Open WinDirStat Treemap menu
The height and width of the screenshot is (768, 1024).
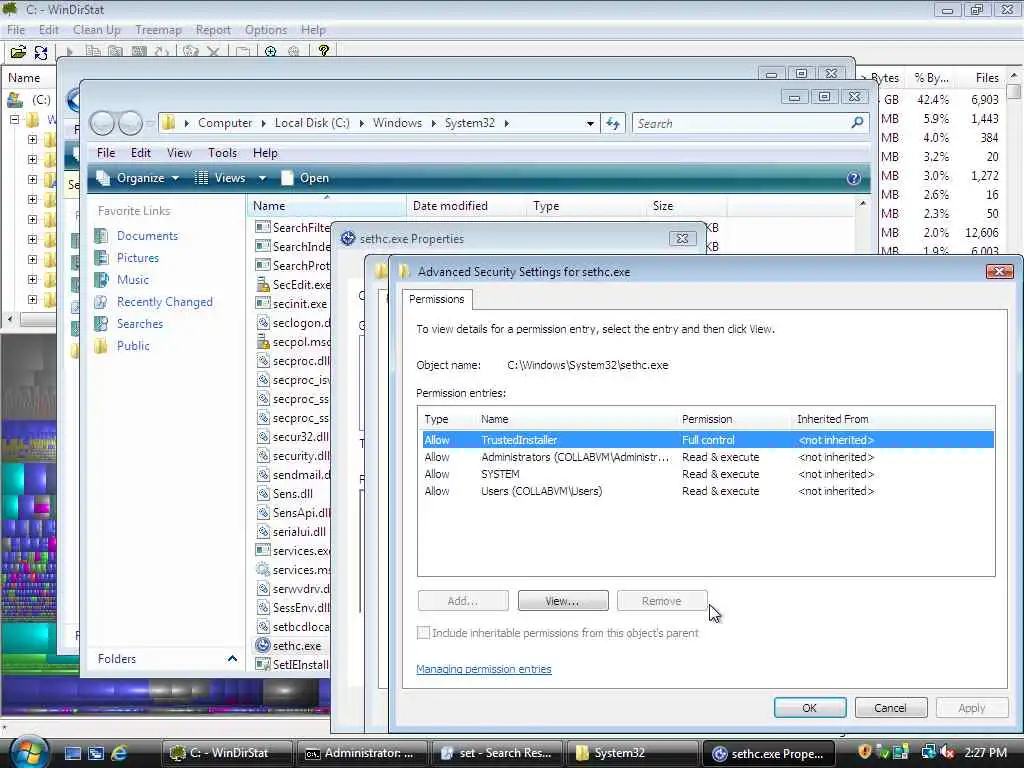(158, 30)
